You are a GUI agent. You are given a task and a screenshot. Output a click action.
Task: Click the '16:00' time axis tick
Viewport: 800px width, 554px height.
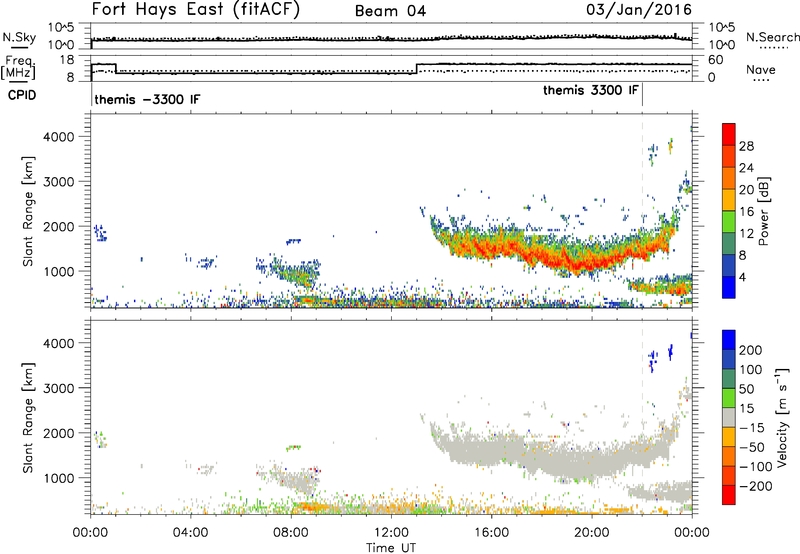(491, 533)
